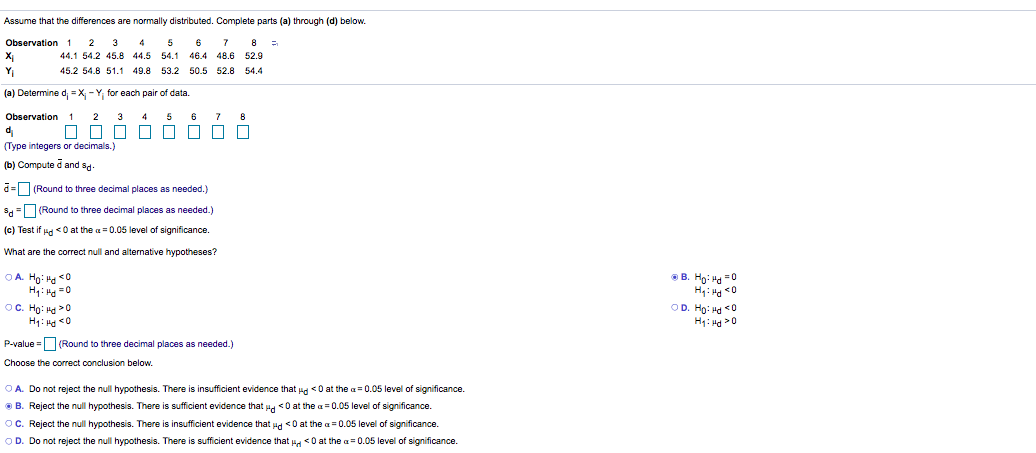Click the d input box for observation 6
This screenshot has width=1036, height=453.
point(194,133)
